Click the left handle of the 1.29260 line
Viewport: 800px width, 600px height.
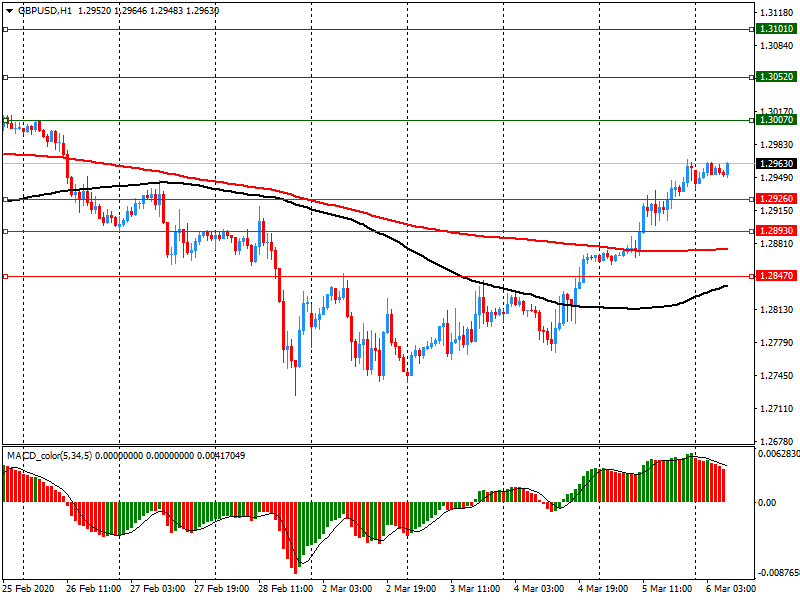[6, 199]
